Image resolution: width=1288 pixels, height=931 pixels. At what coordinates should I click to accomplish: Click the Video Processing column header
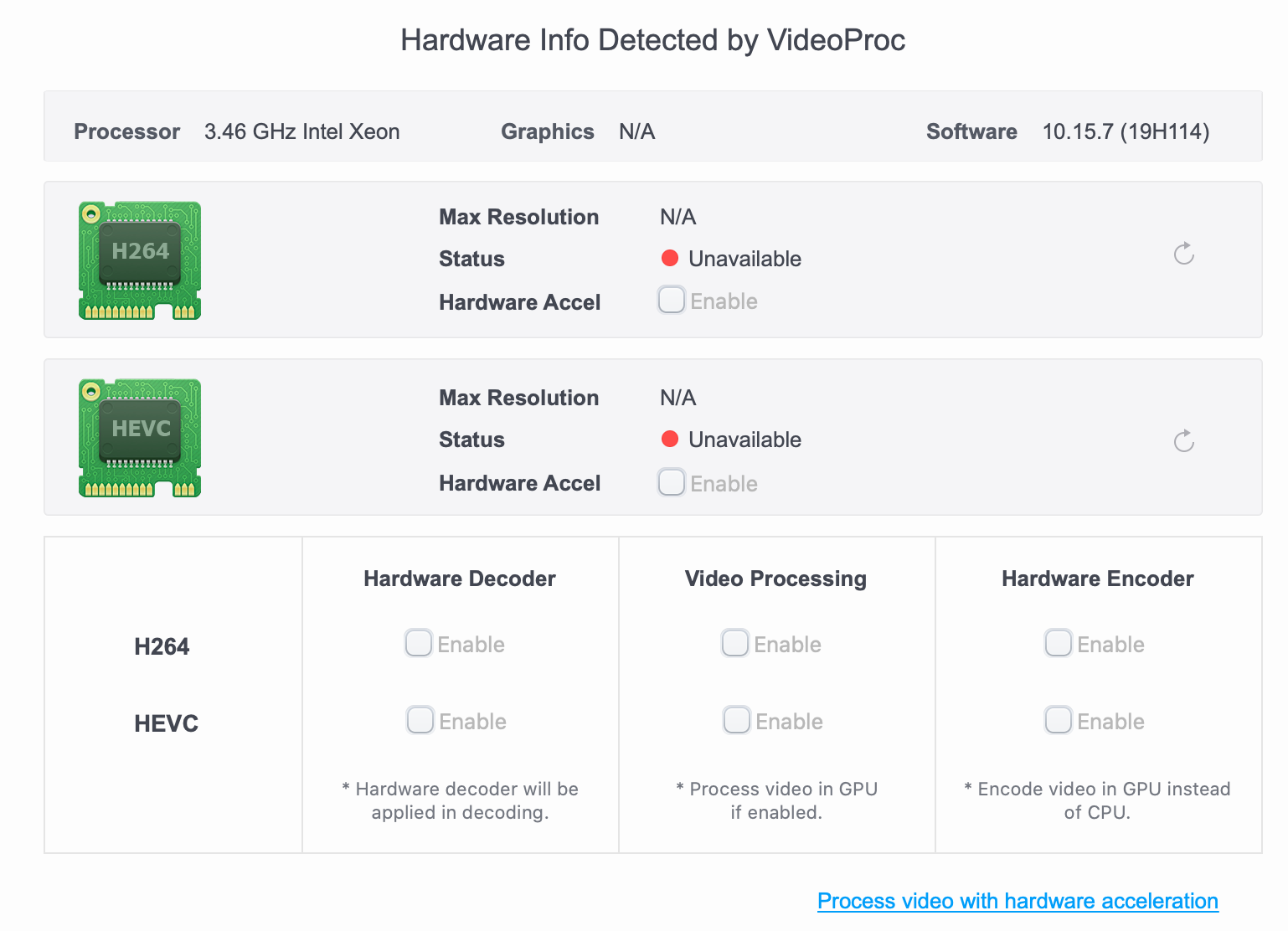click(x=775, y=579)
